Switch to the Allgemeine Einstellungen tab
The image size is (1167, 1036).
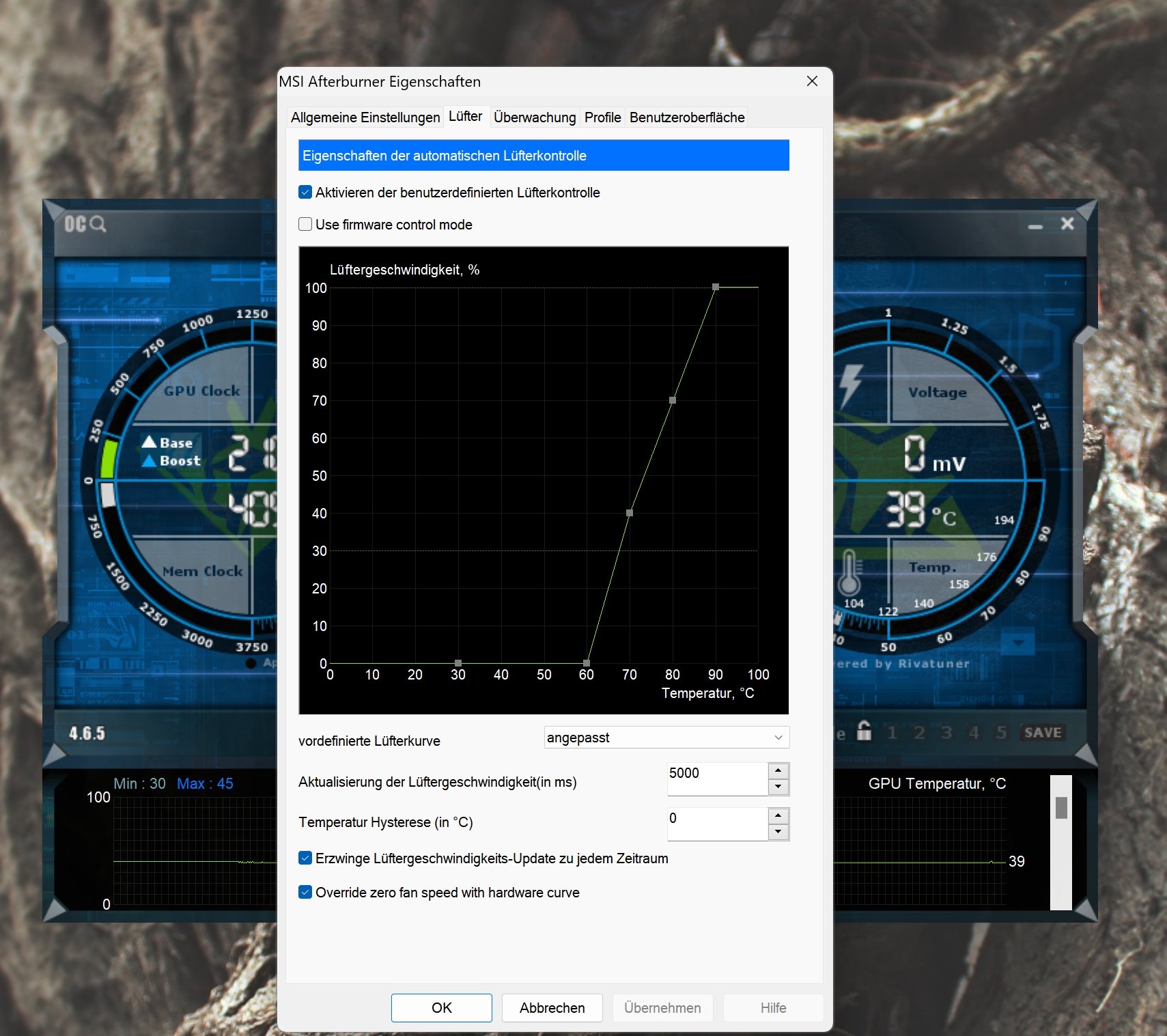365,117
